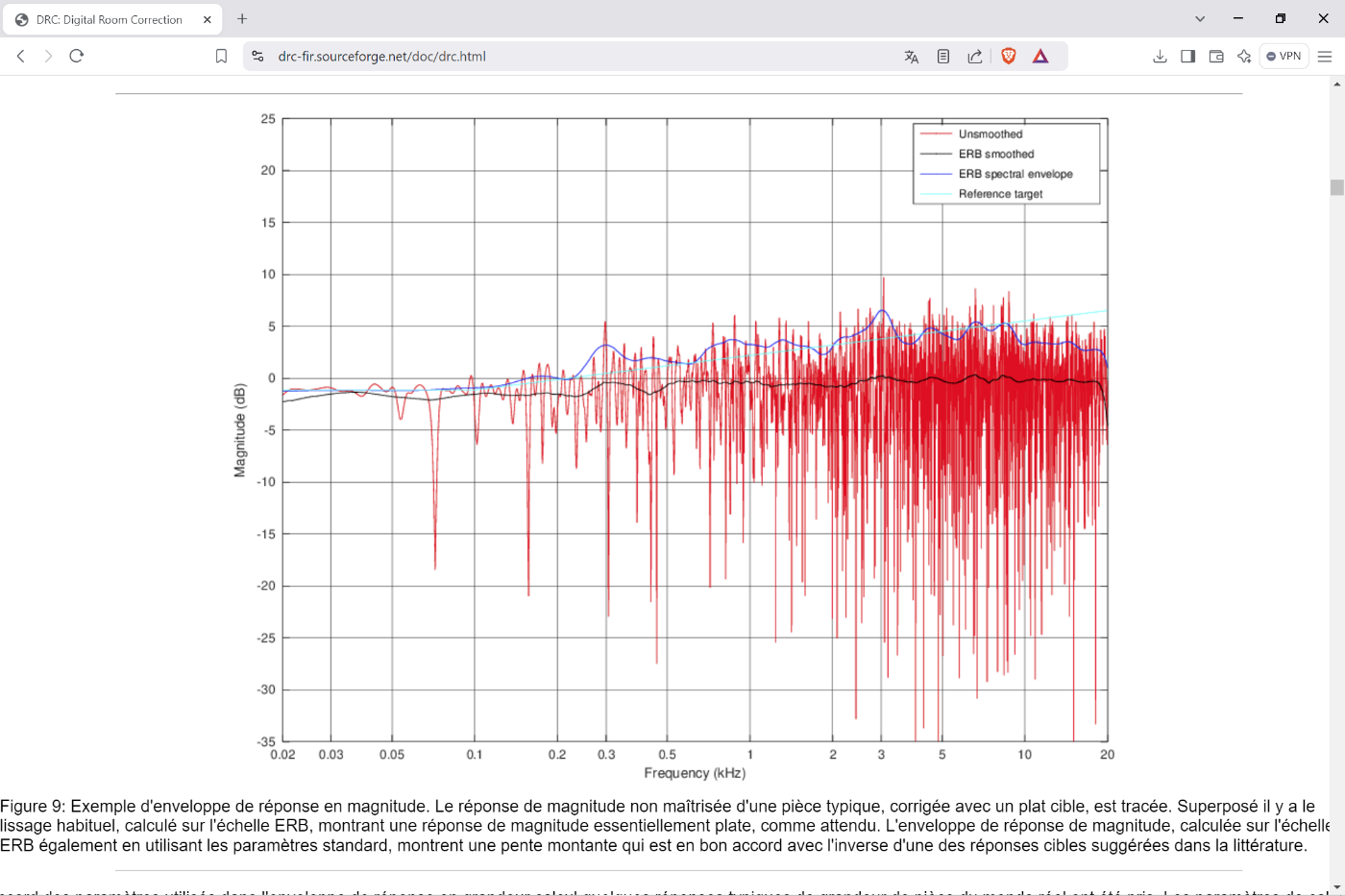
Task: Go back to the previous page
Action: coord(21,57)
